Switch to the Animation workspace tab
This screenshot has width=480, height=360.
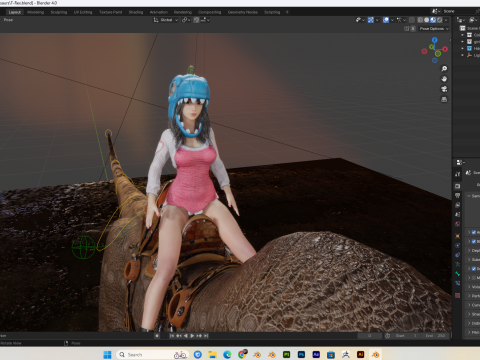[159, 12]
